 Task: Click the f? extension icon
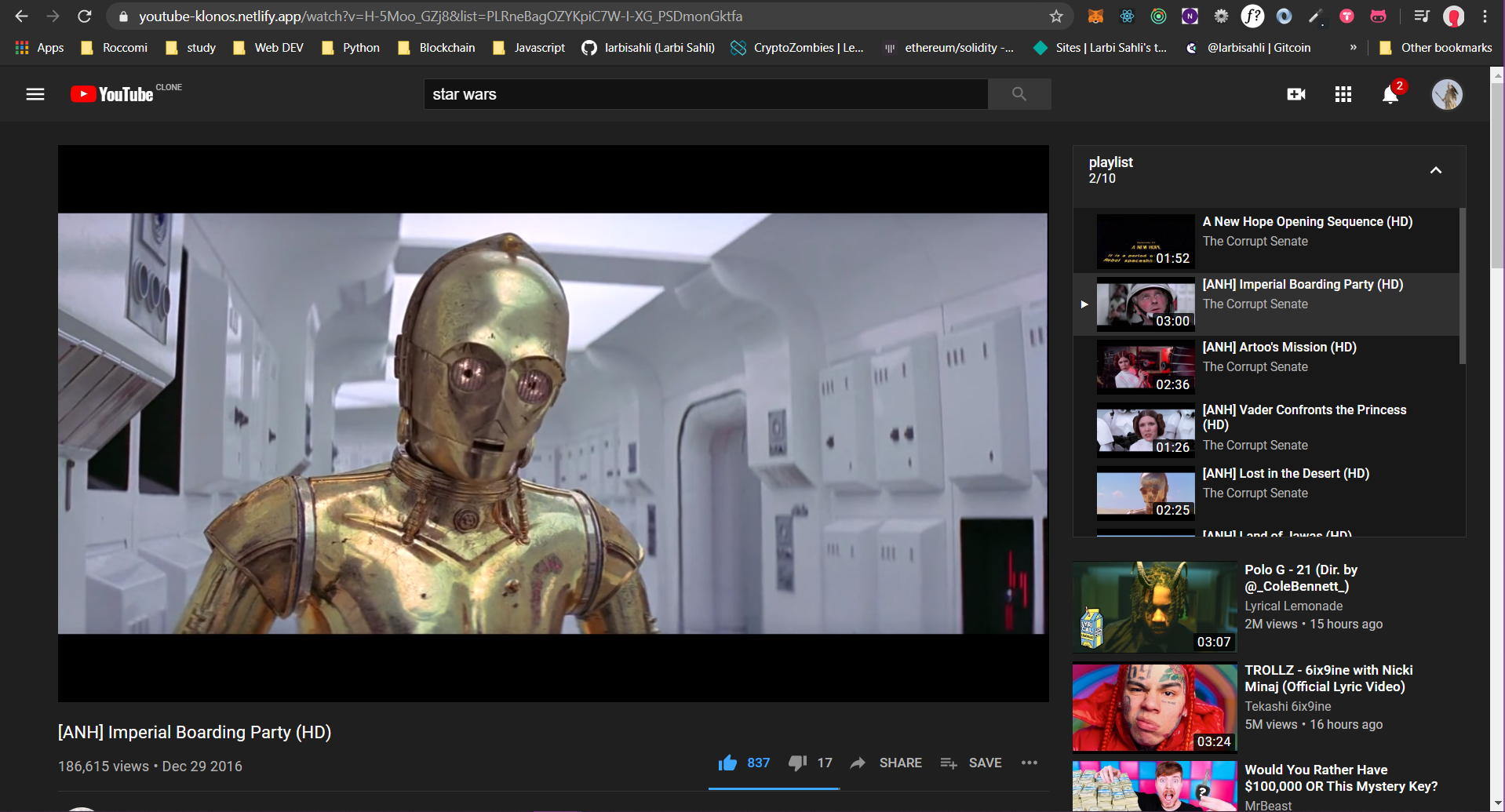(1252, 16)
